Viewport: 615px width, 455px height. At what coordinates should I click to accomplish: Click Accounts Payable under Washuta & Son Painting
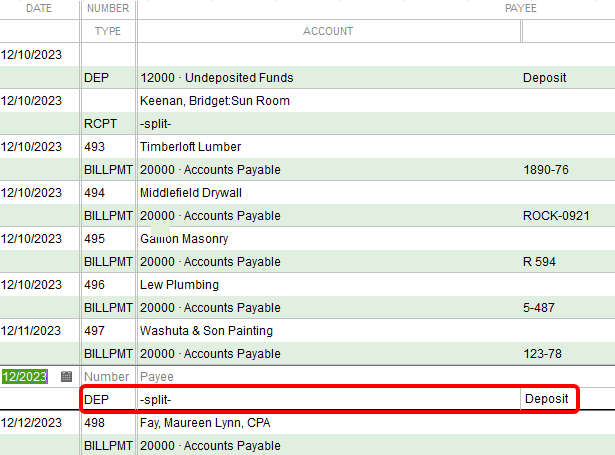point(211,354)
